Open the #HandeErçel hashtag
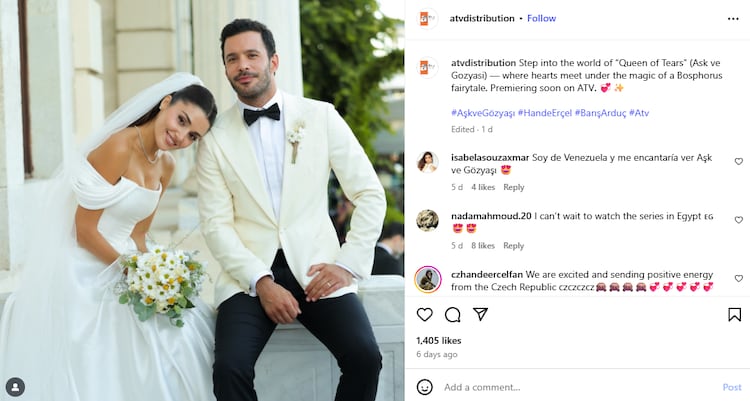 [544, 113]
